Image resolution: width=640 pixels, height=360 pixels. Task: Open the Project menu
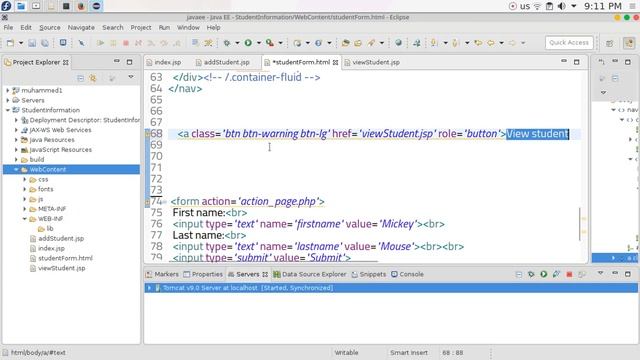coord(141,27)
